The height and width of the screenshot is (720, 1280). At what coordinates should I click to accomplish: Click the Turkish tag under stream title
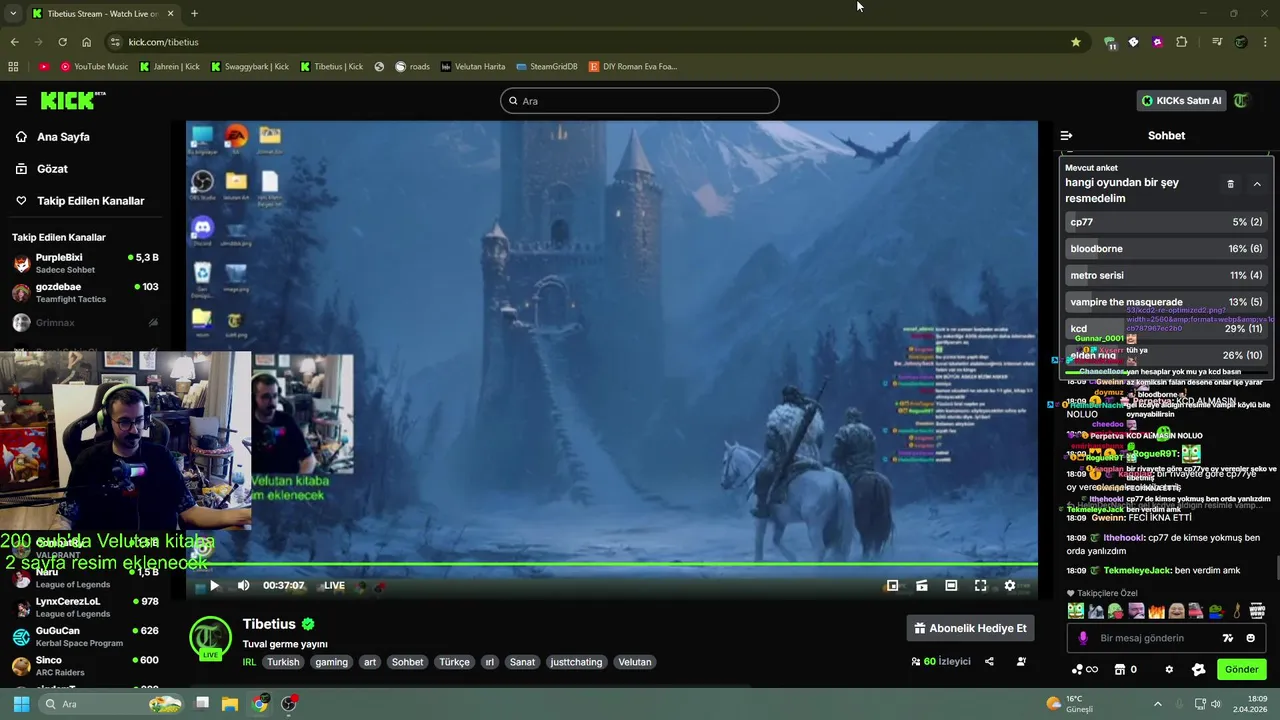[283, 662]
